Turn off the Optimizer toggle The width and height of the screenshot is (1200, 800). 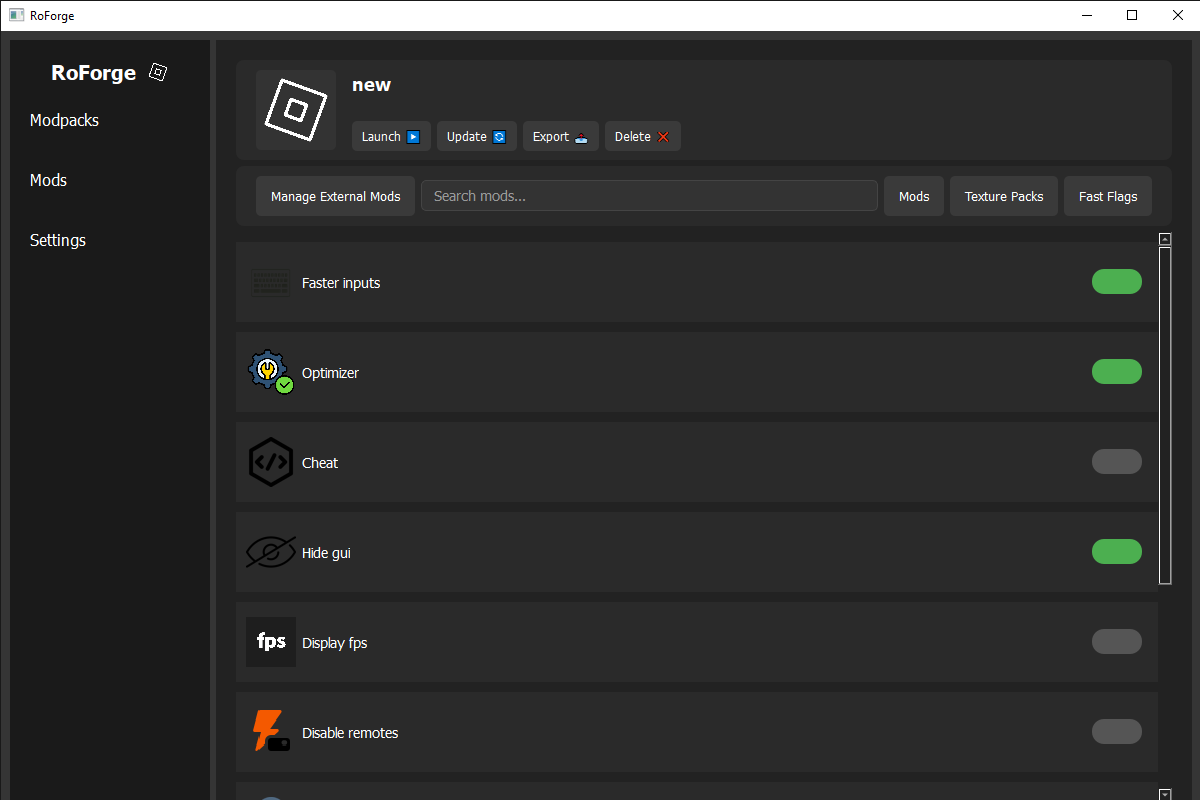coord(1117,372)
